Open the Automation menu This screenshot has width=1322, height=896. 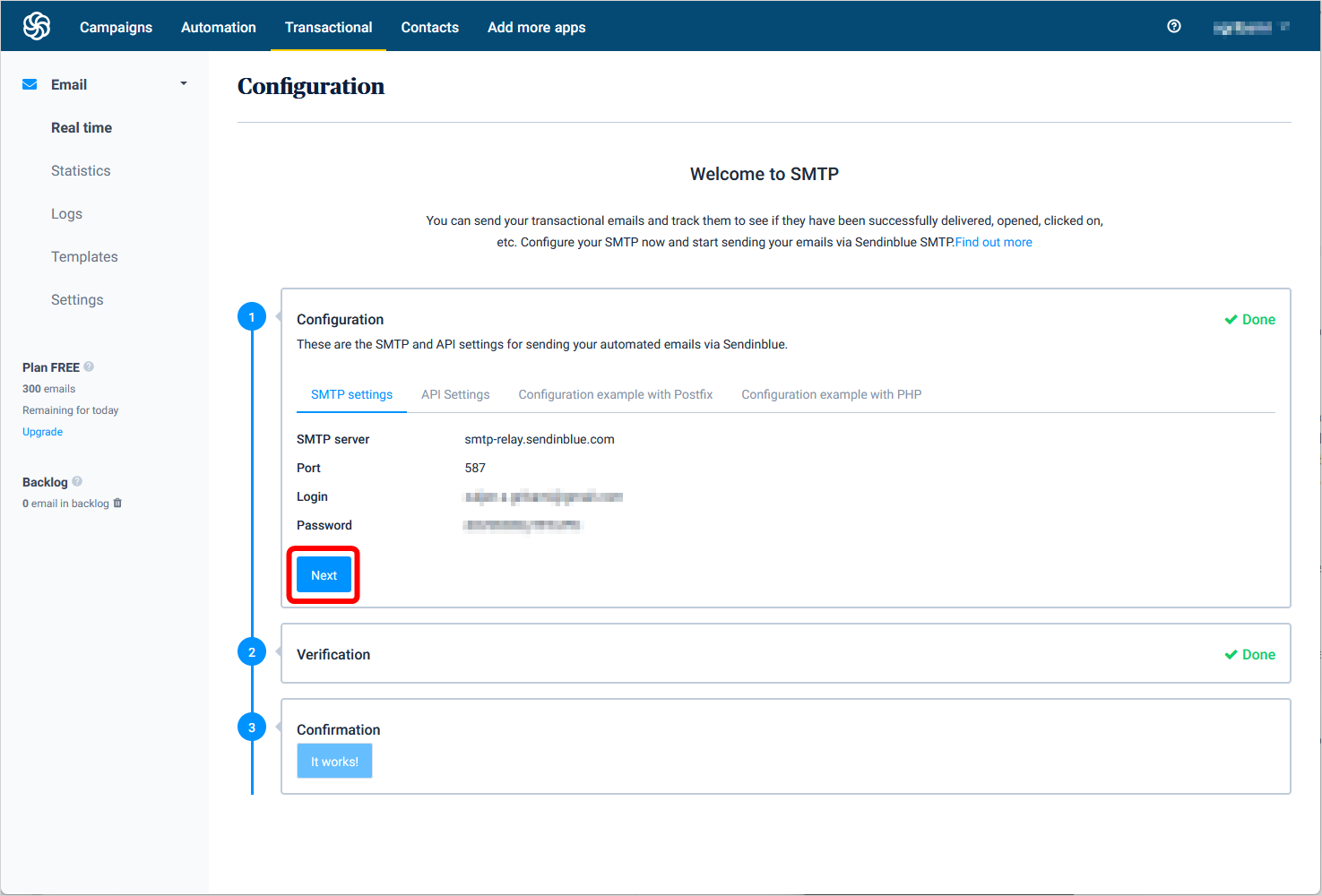tap(219, 27)
